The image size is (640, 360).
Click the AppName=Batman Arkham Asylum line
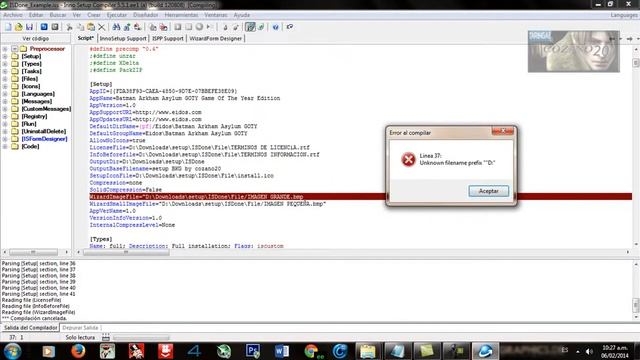(184, 98)
